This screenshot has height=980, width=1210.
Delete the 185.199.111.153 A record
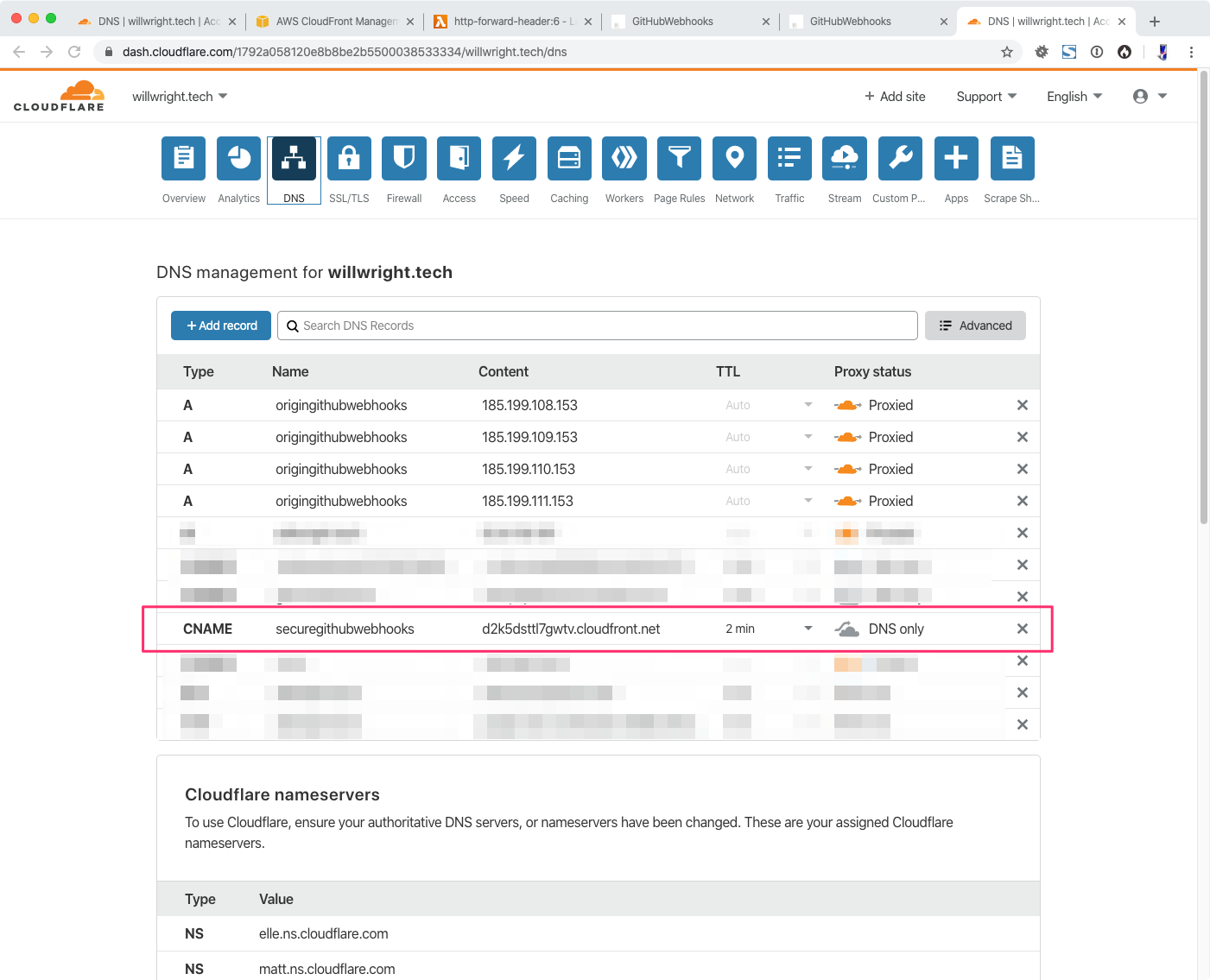pos(1023,501)
